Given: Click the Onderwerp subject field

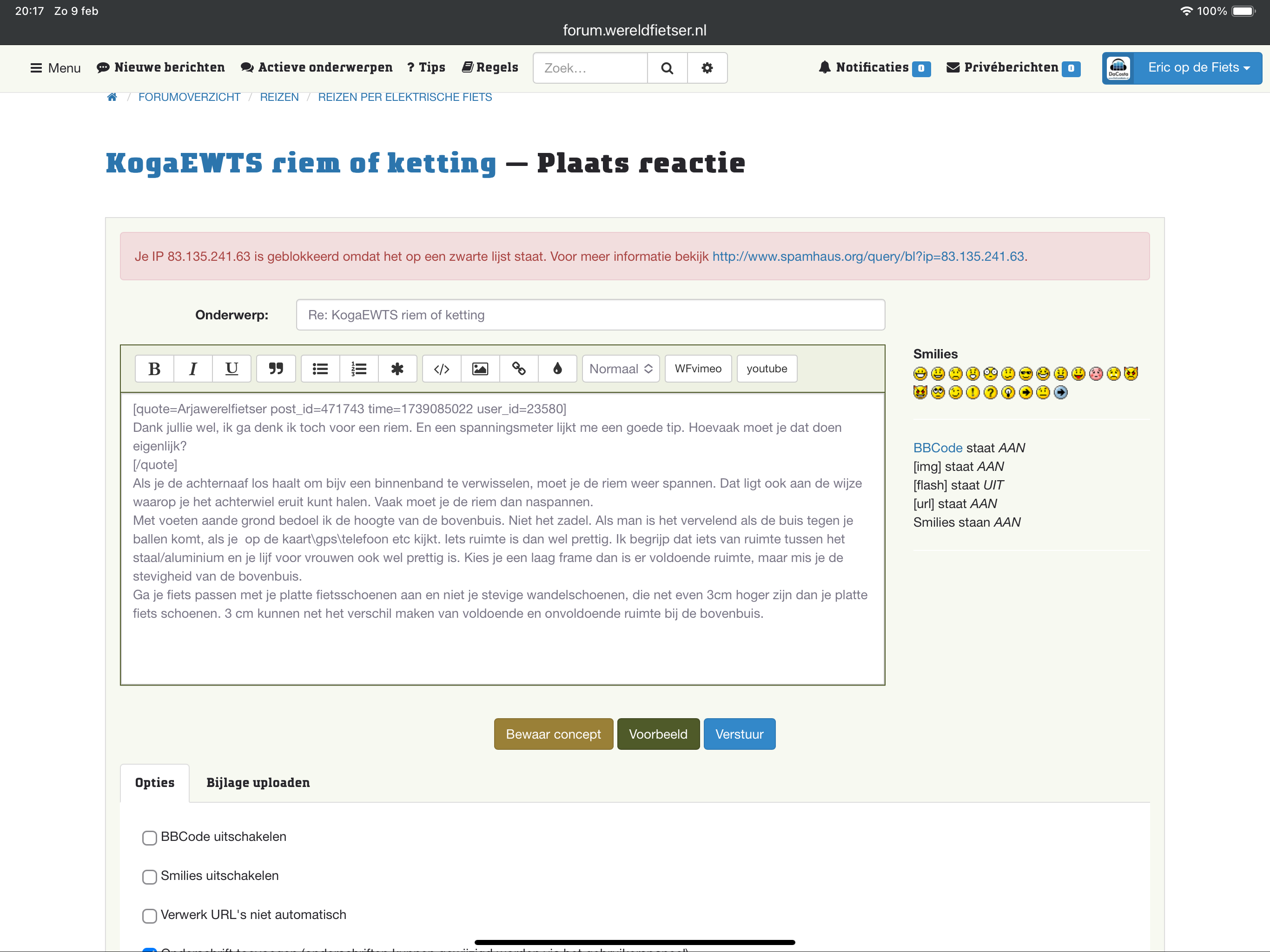Looking at the screenshot, I should (590, 315).
